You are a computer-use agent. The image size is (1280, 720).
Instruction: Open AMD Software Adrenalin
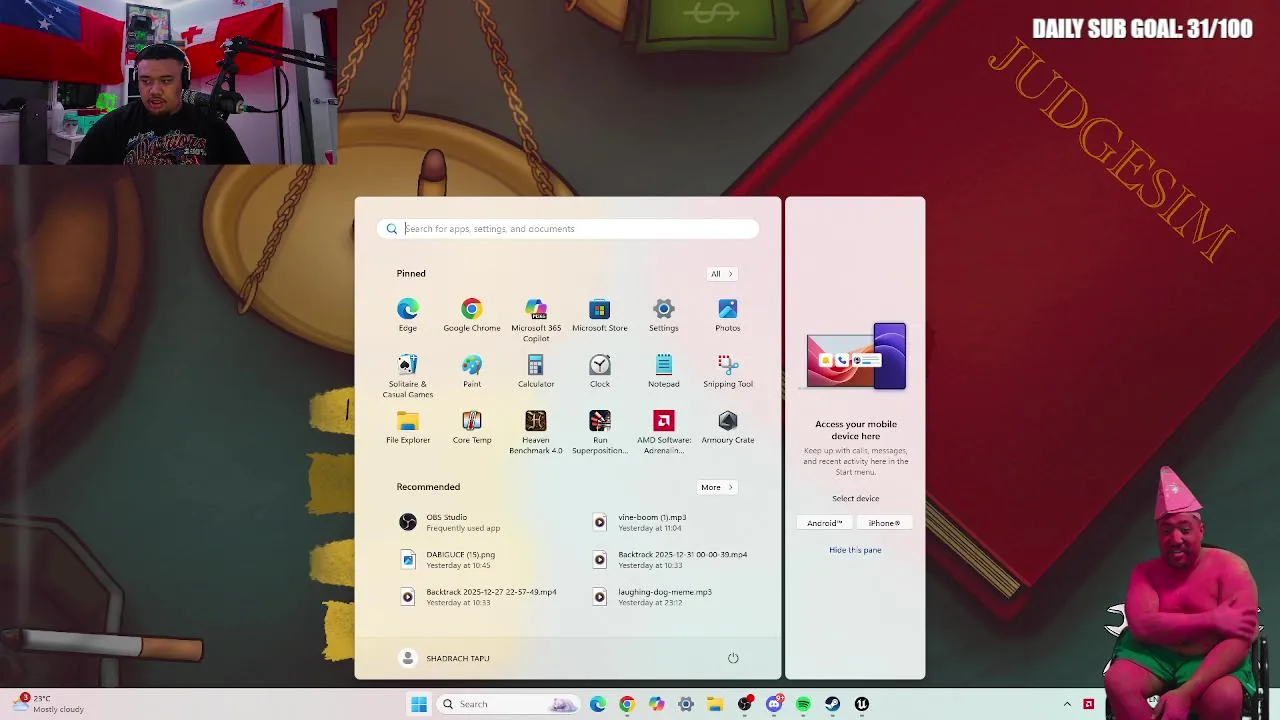[x=663, y=432]
